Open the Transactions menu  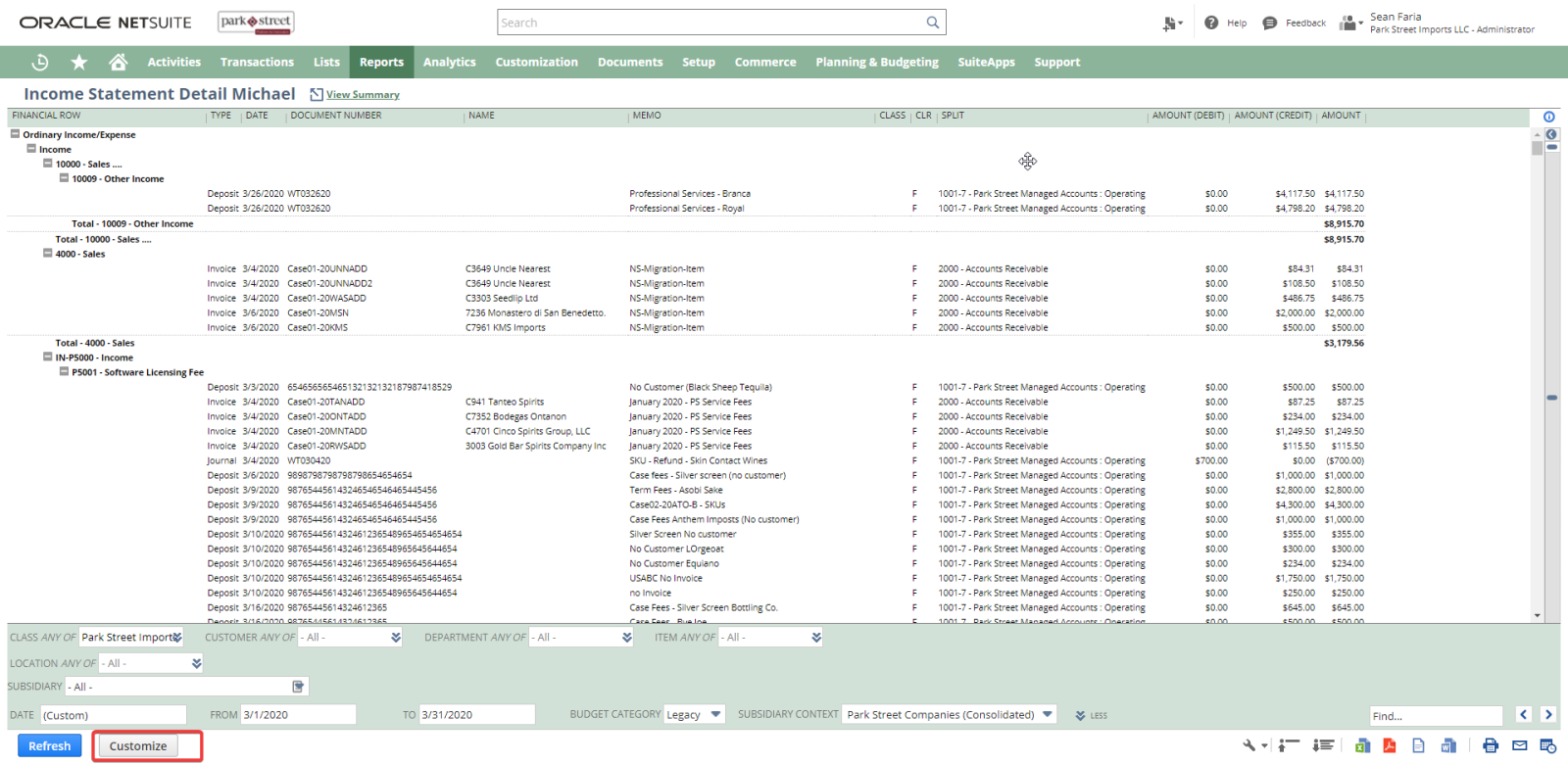click(x=257, y=63)
